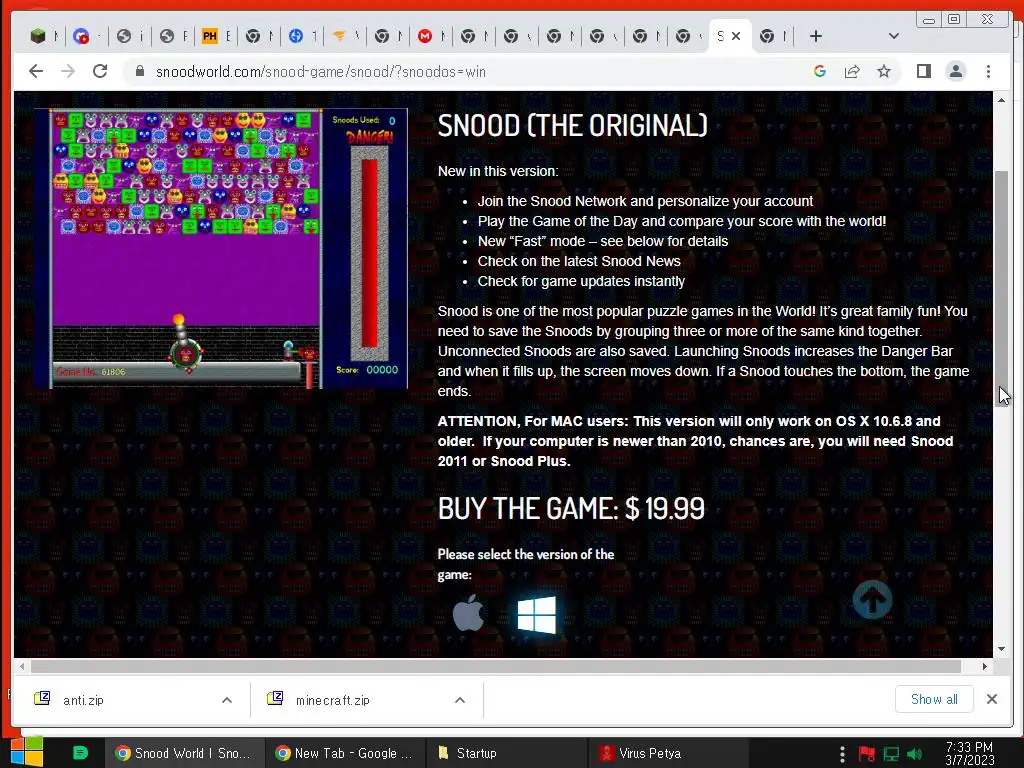
Task: Close the downloads bar
Action: coord(991,699)
